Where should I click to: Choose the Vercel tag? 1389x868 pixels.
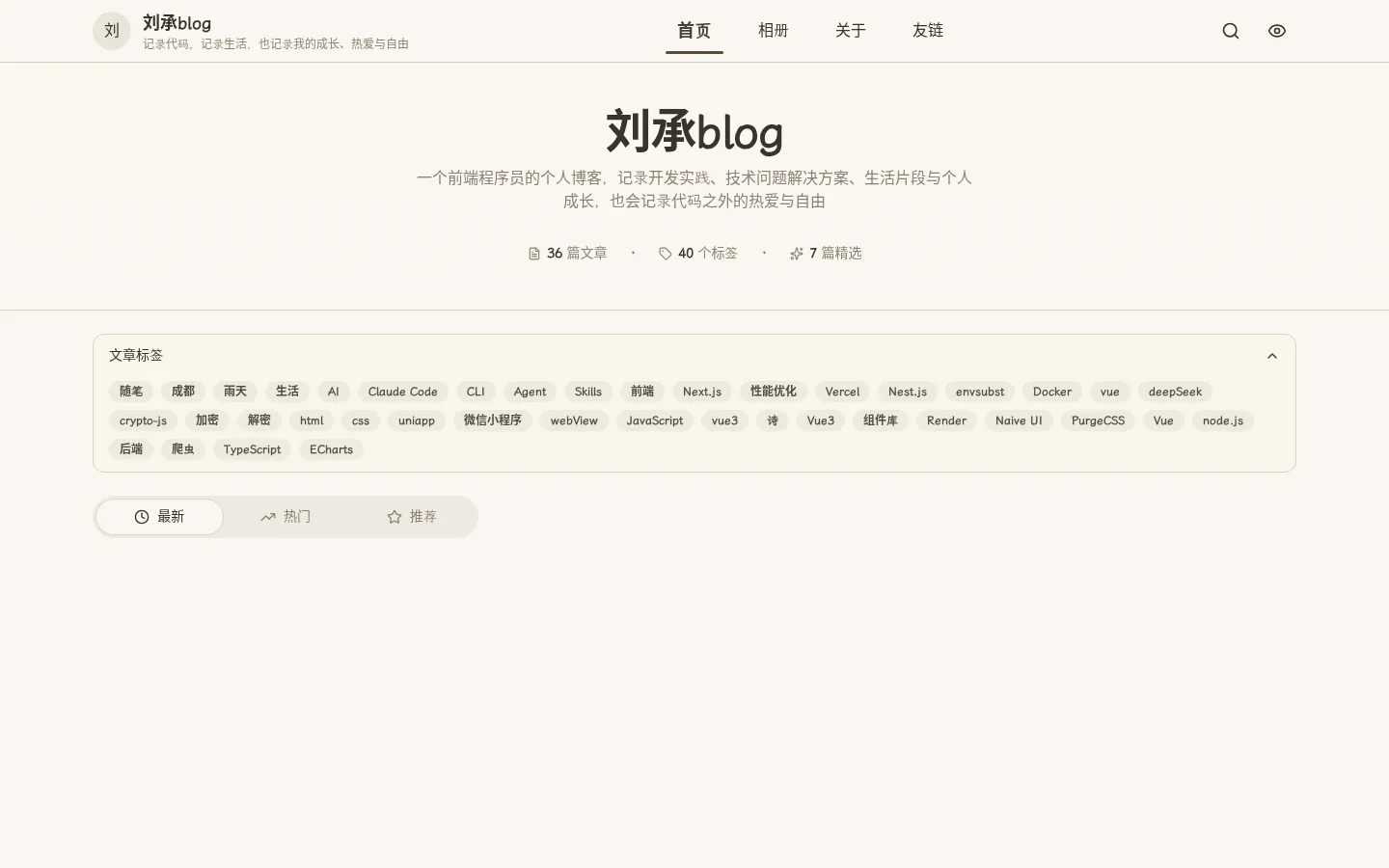[842, 392]
